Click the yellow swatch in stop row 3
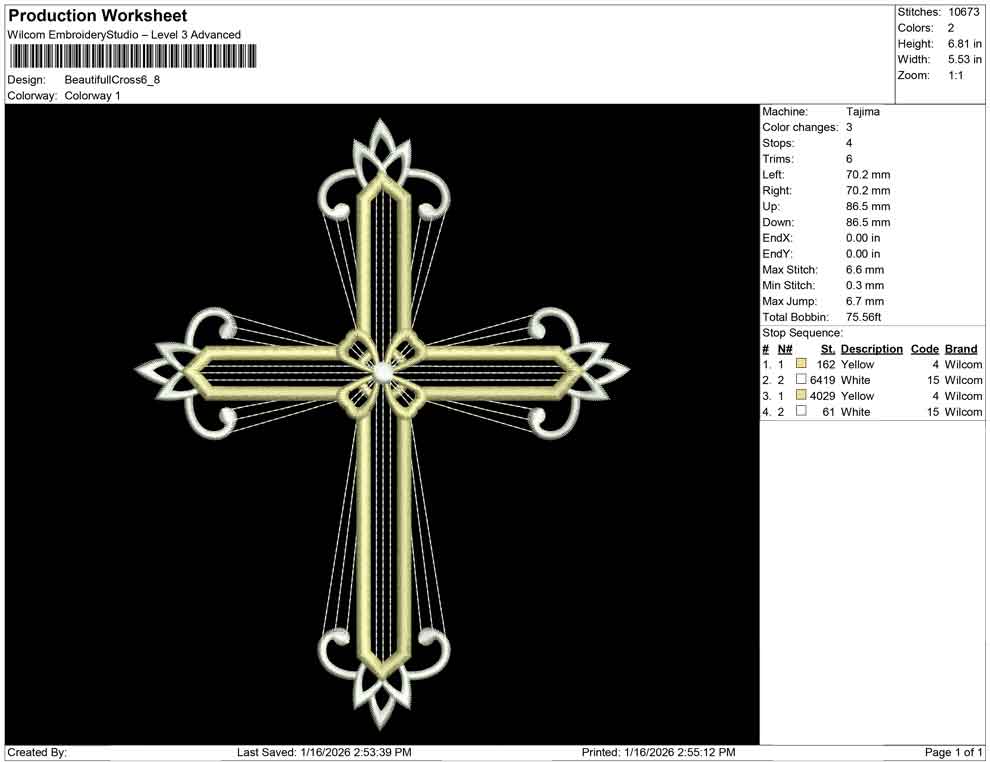This screenshot has height=762, width=990. tap(799, 396)
